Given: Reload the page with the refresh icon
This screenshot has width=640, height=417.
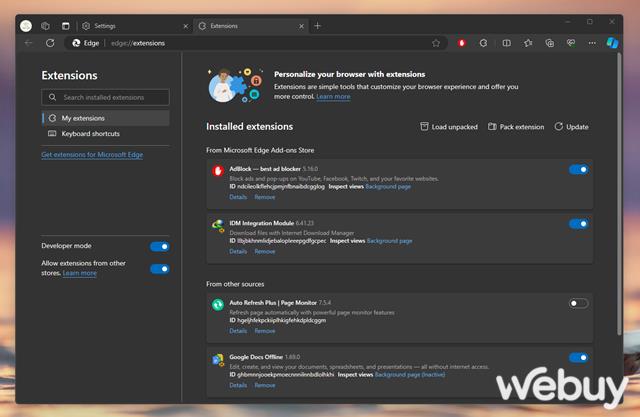Looking at the screenshot, I should point(50,43).
